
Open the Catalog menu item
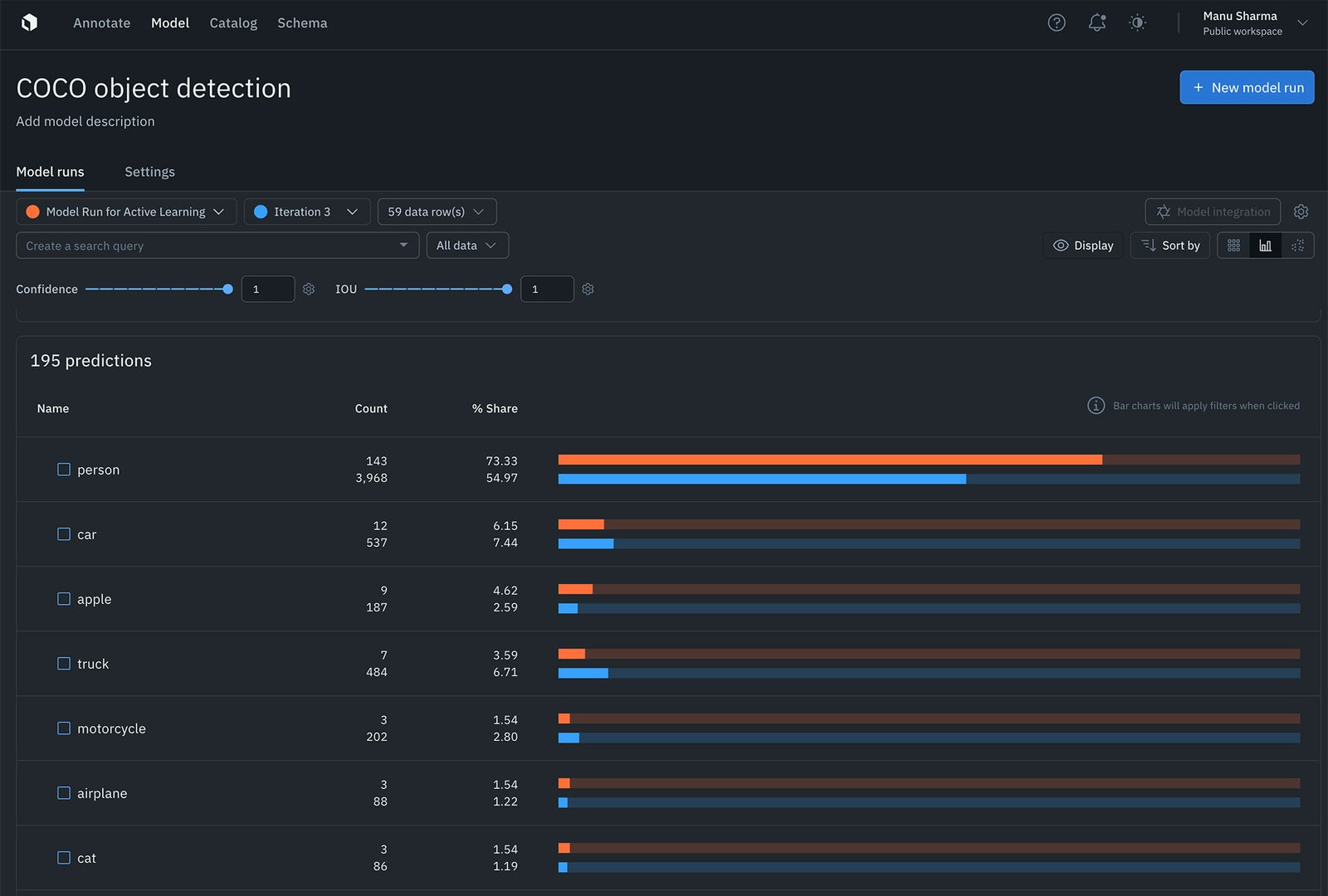(x=232, y=22)
